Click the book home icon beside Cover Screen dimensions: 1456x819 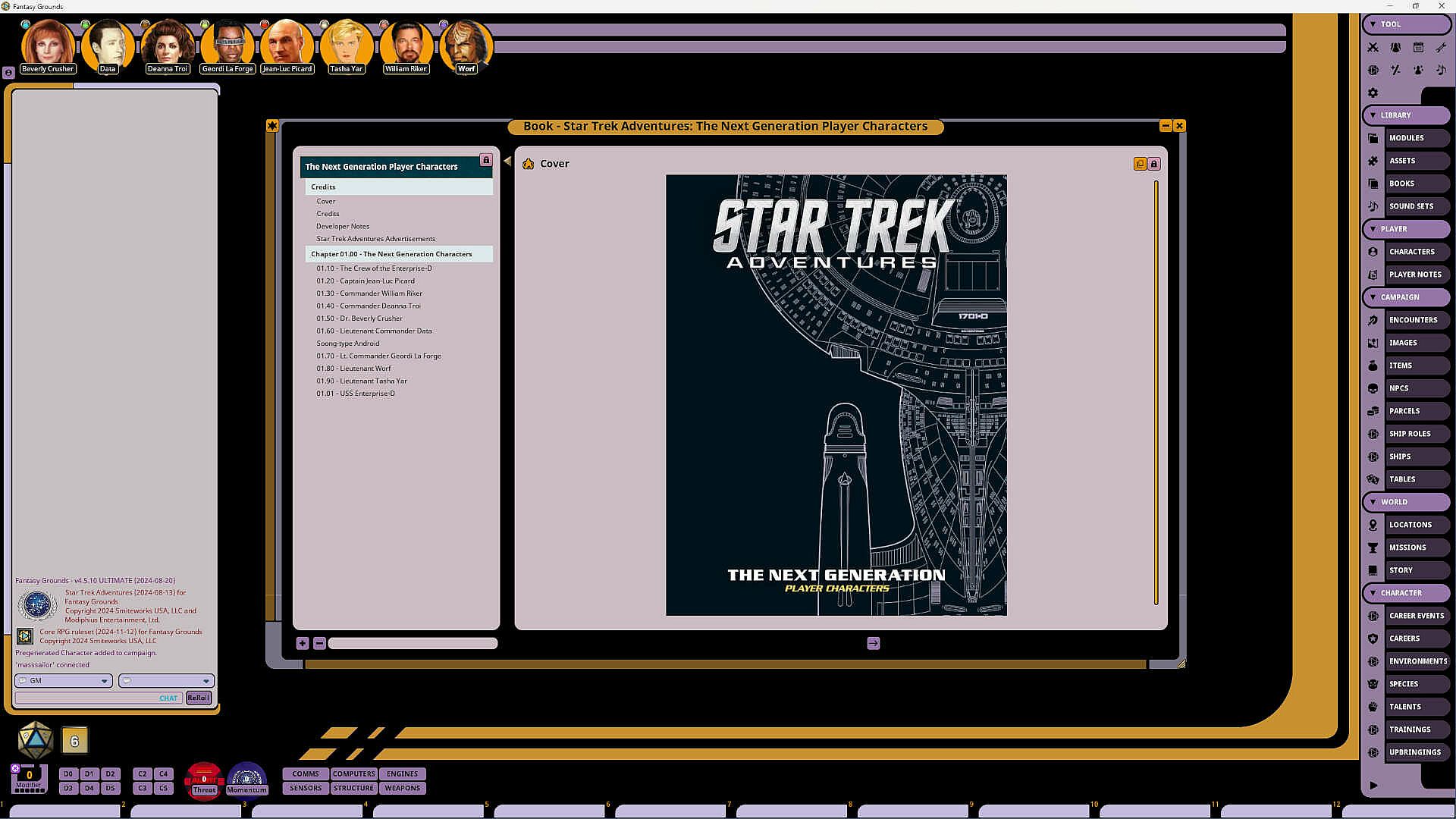[529, 164]
